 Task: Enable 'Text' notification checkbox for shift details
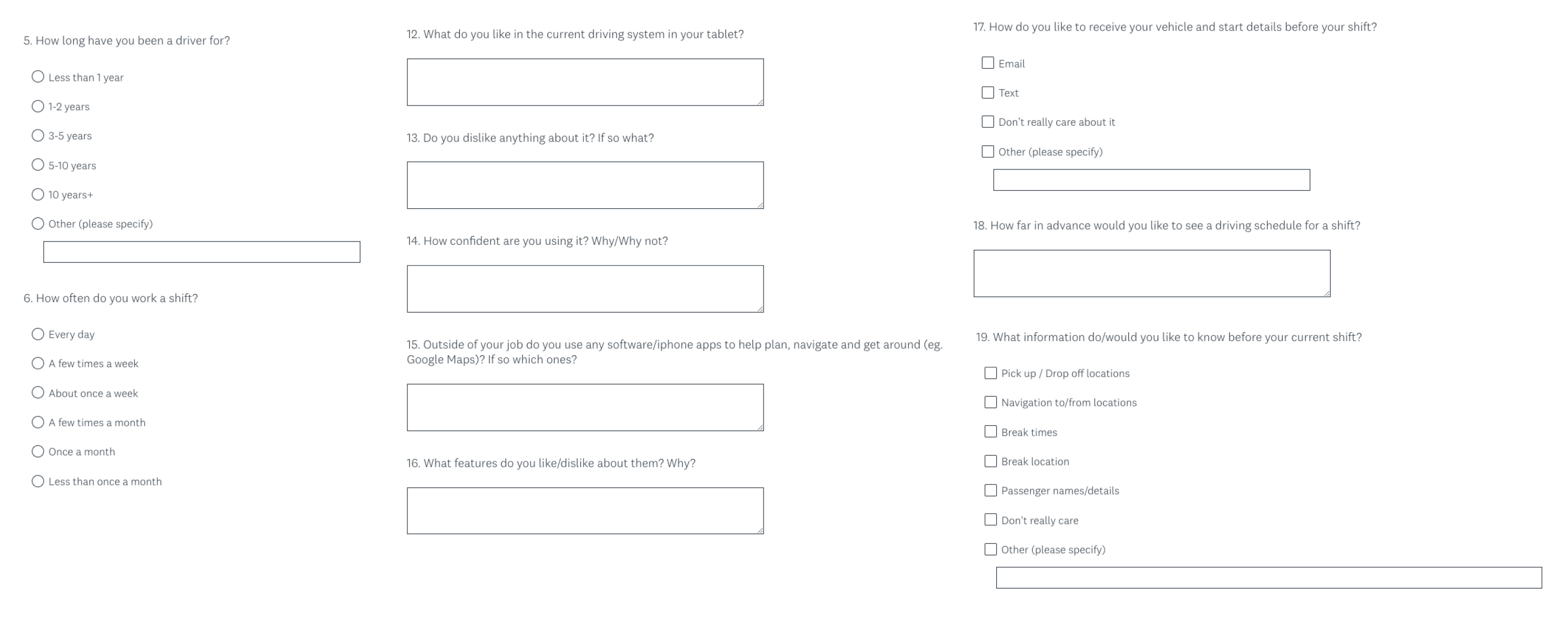pyautogui.click(x=989, y=92)
